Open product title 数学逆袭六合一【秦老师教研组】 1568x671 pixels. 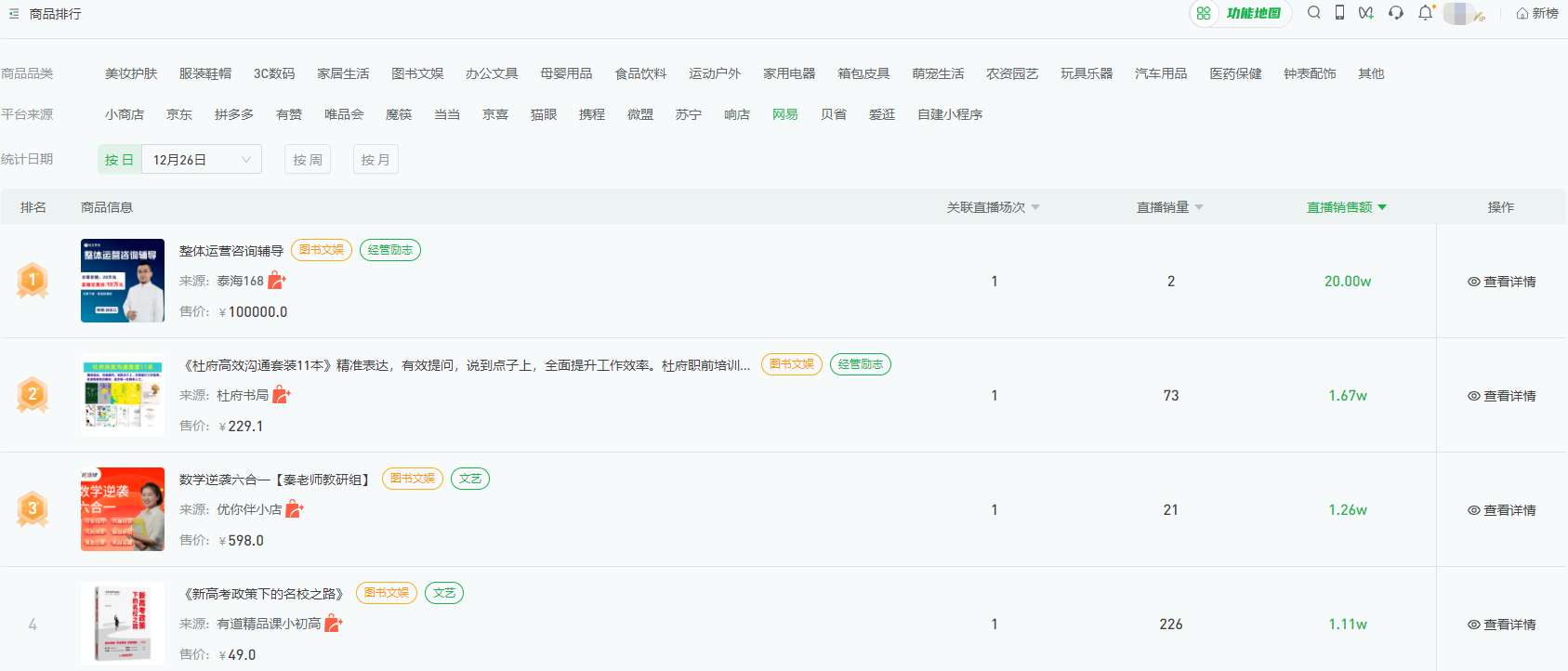coord(276,480)
